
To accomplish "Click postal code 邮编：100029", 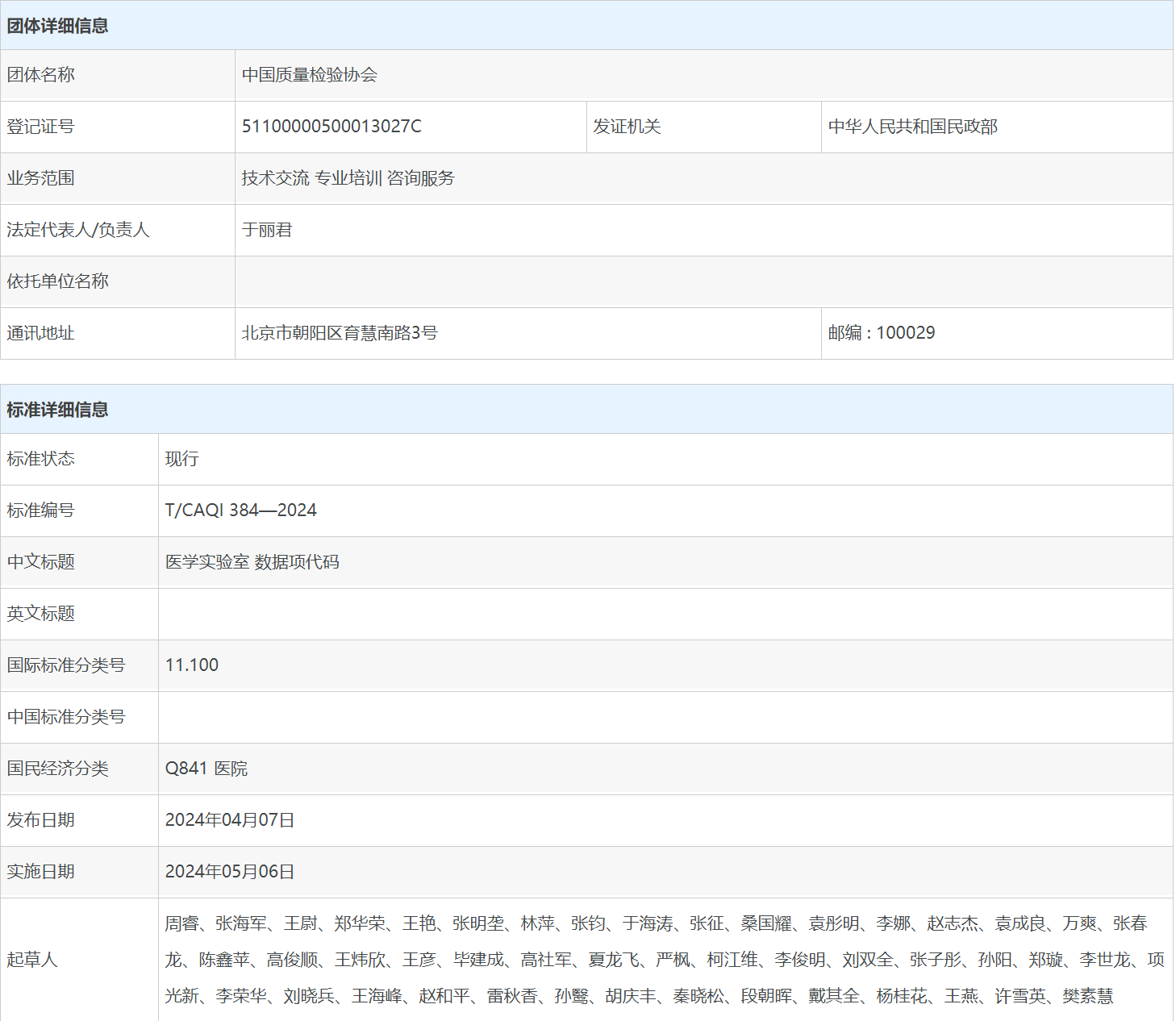I will [x=882, y=333].
